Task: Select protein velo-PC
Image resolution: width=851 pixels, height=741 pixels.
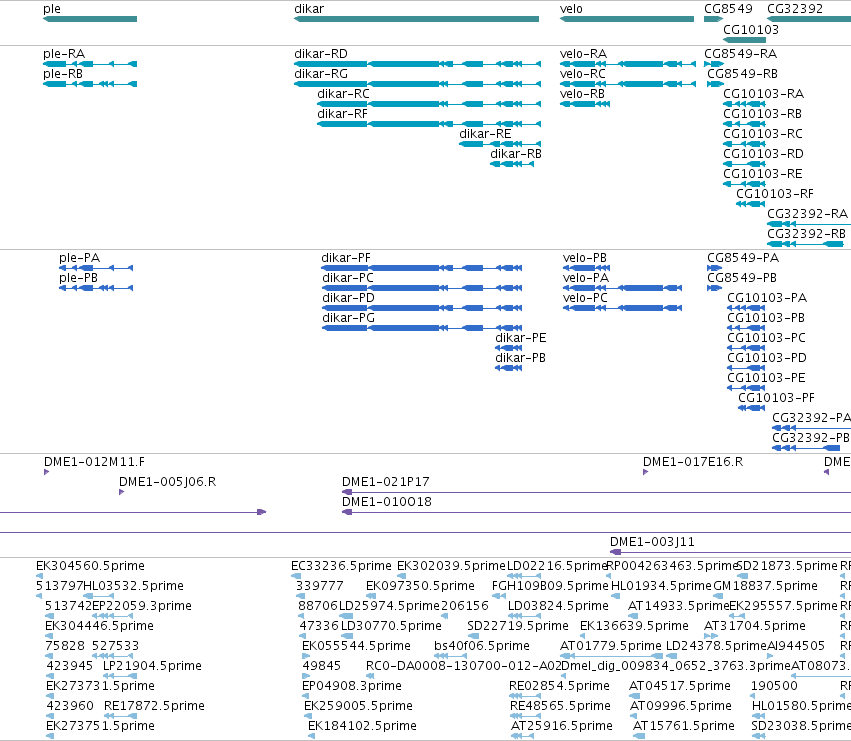Action: (x=585, y=298)
